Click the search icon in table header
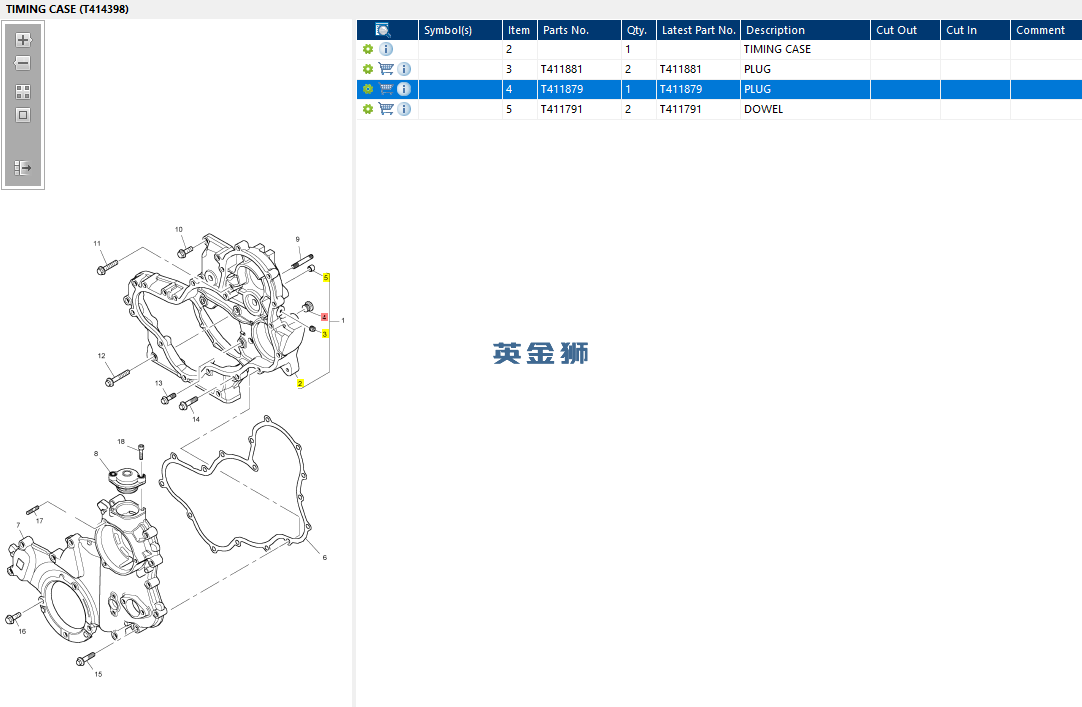1082x707 pixels. click(x=382, y=30)
